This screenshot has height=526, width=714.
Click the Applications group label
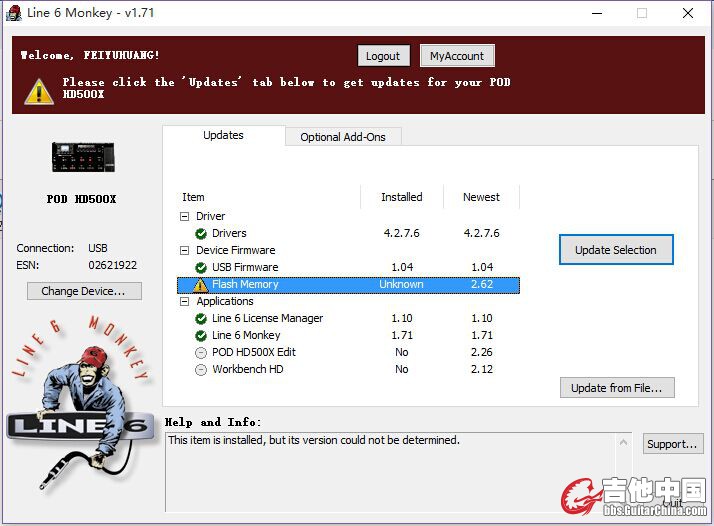coord(225,301)
